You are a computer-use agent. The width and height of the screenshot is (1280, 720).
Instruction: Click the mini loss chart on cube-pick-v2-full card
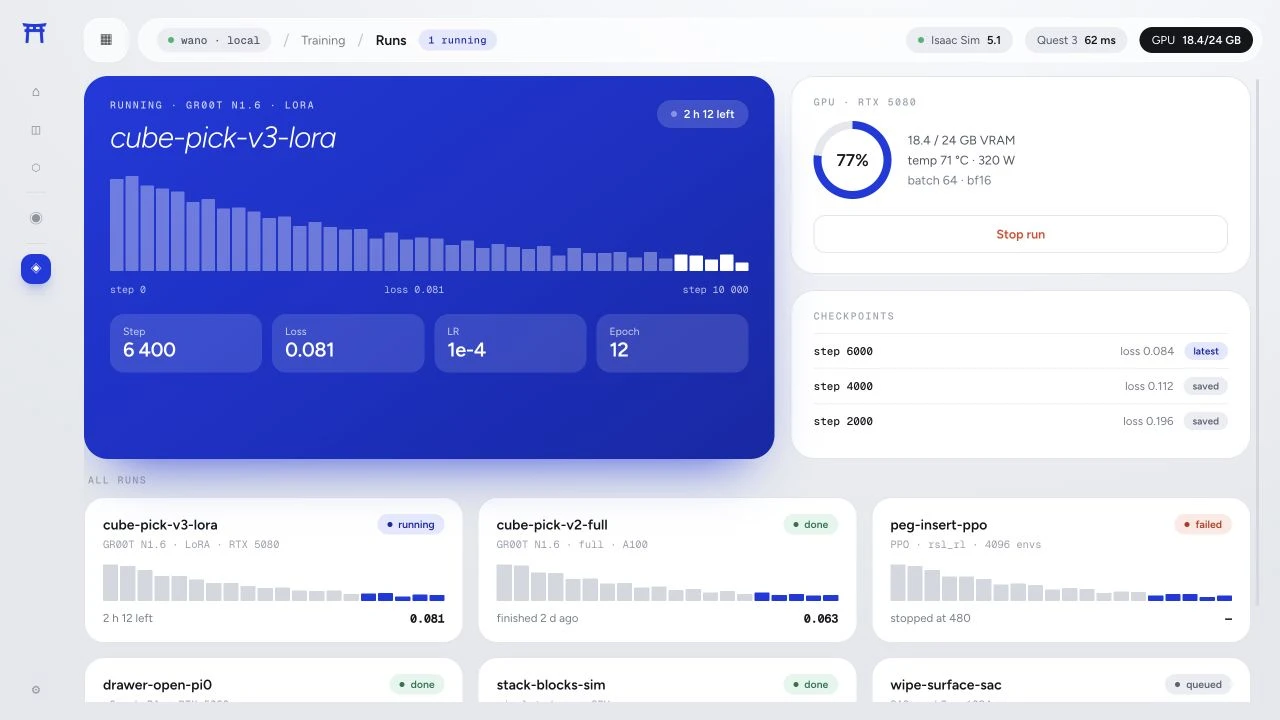pos(668,582)
